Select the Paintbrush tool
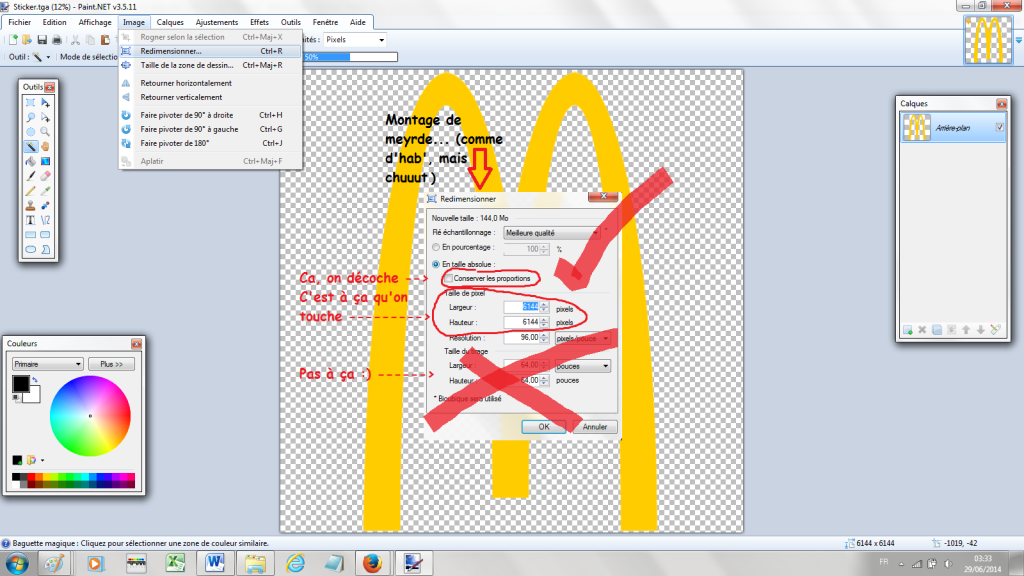 pos(31,176)
